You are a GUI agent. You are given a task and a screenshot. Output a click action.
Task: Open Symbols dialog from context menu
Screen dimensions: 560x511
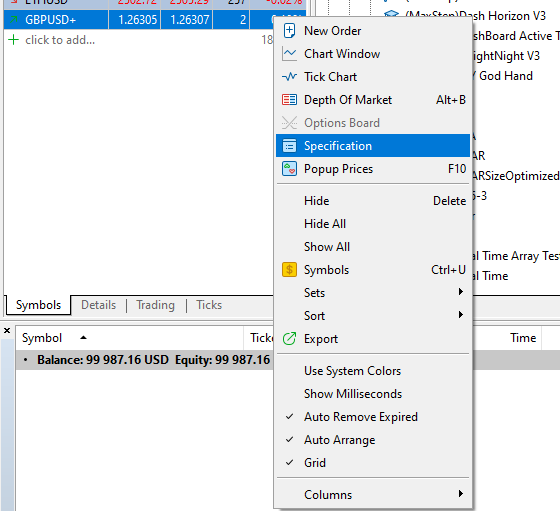click(372, 270)
